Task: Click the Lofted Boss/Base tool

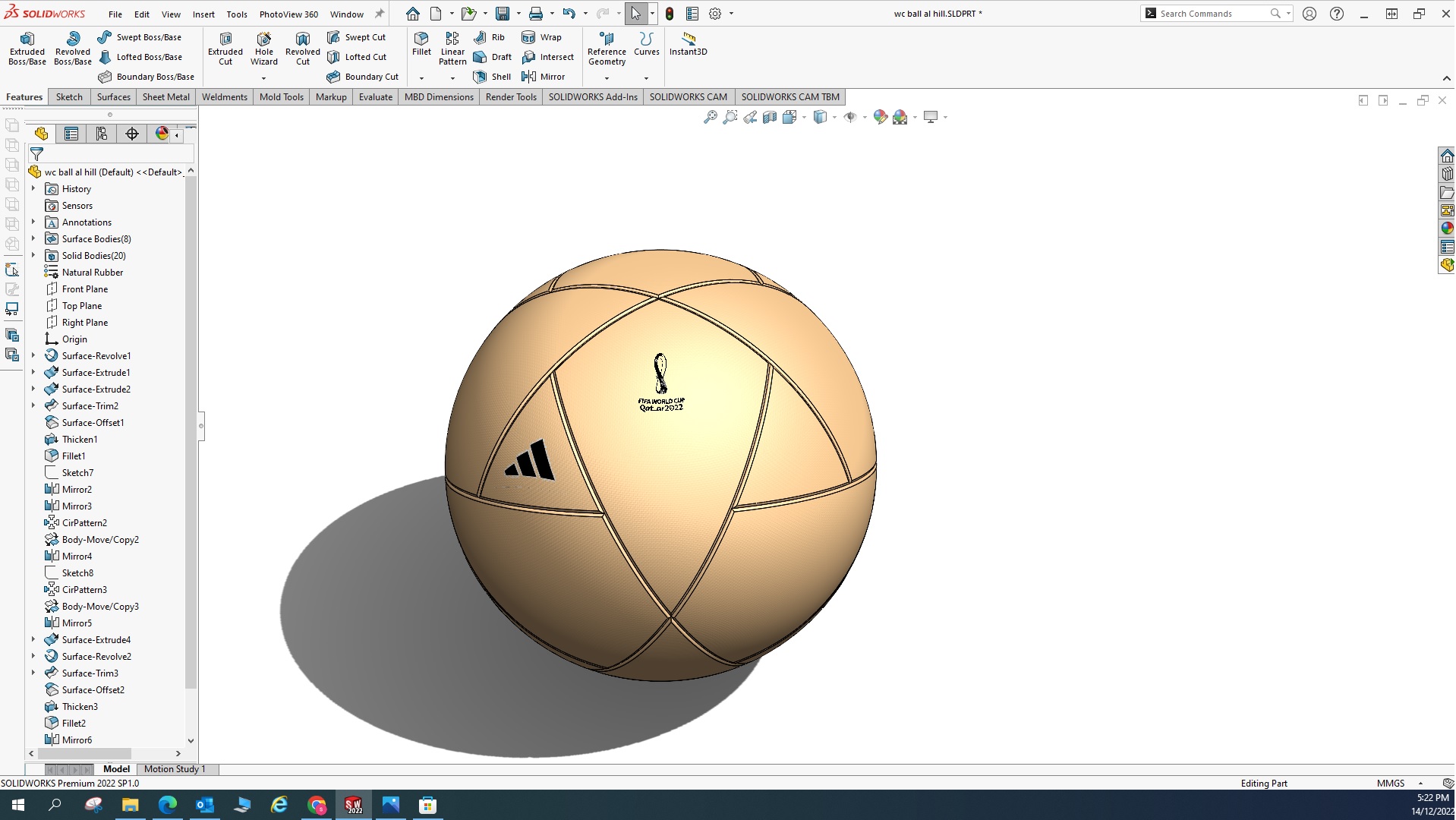Action: [x=140, y=57]
